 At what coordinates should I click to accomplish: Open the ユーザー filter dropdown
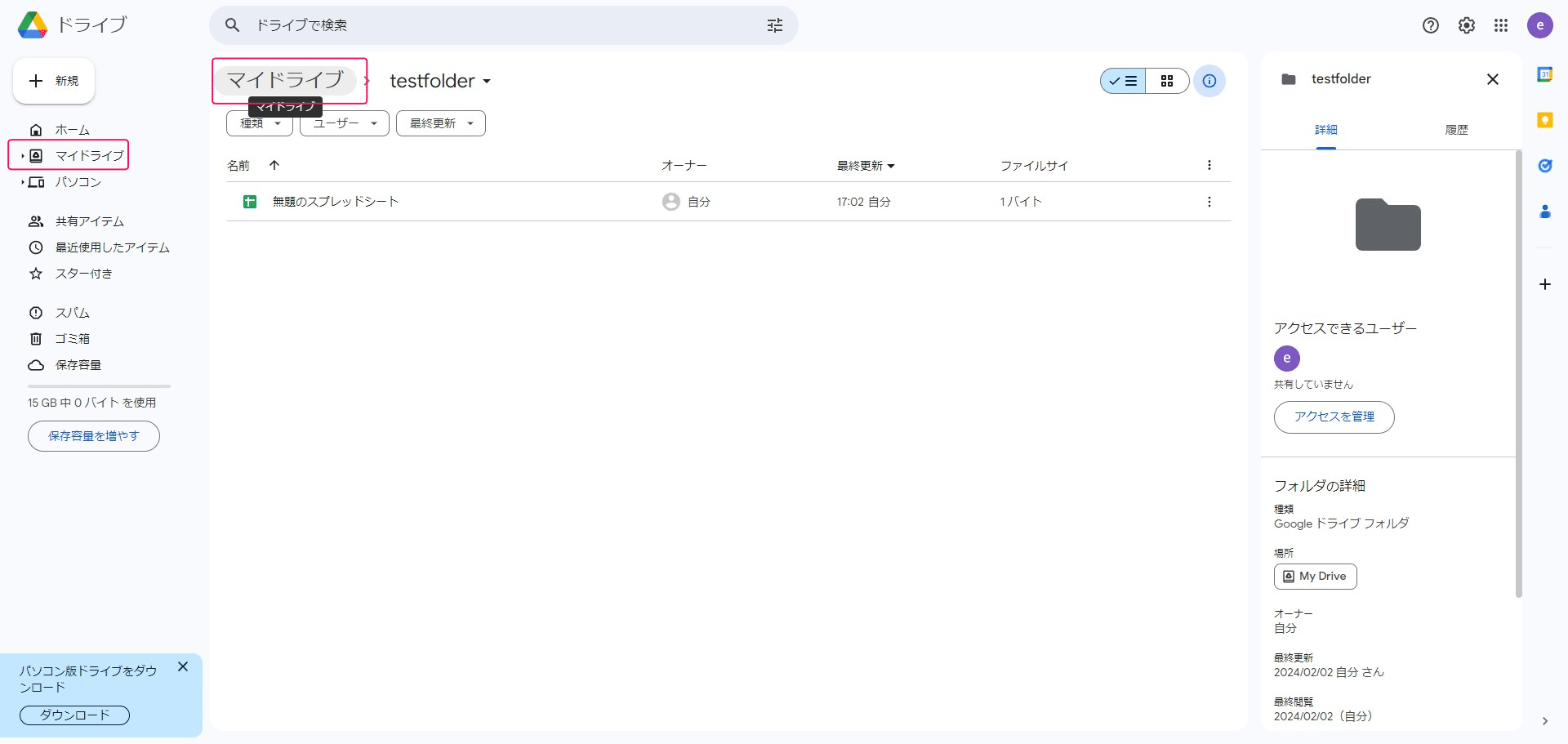(345, 123)
